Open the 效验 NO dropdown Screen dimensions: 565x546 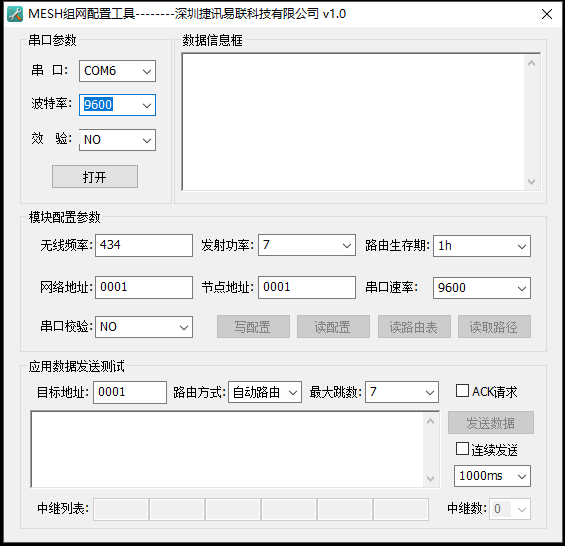[x=117, y=140]
